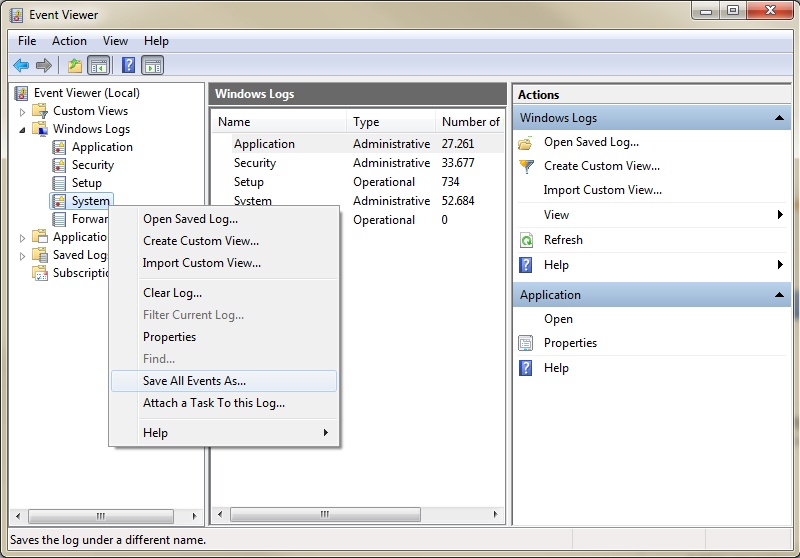Click the Number of Events column header
Image resolution: width=800 pixels, height=558 pixels.
tap(470, 122)
